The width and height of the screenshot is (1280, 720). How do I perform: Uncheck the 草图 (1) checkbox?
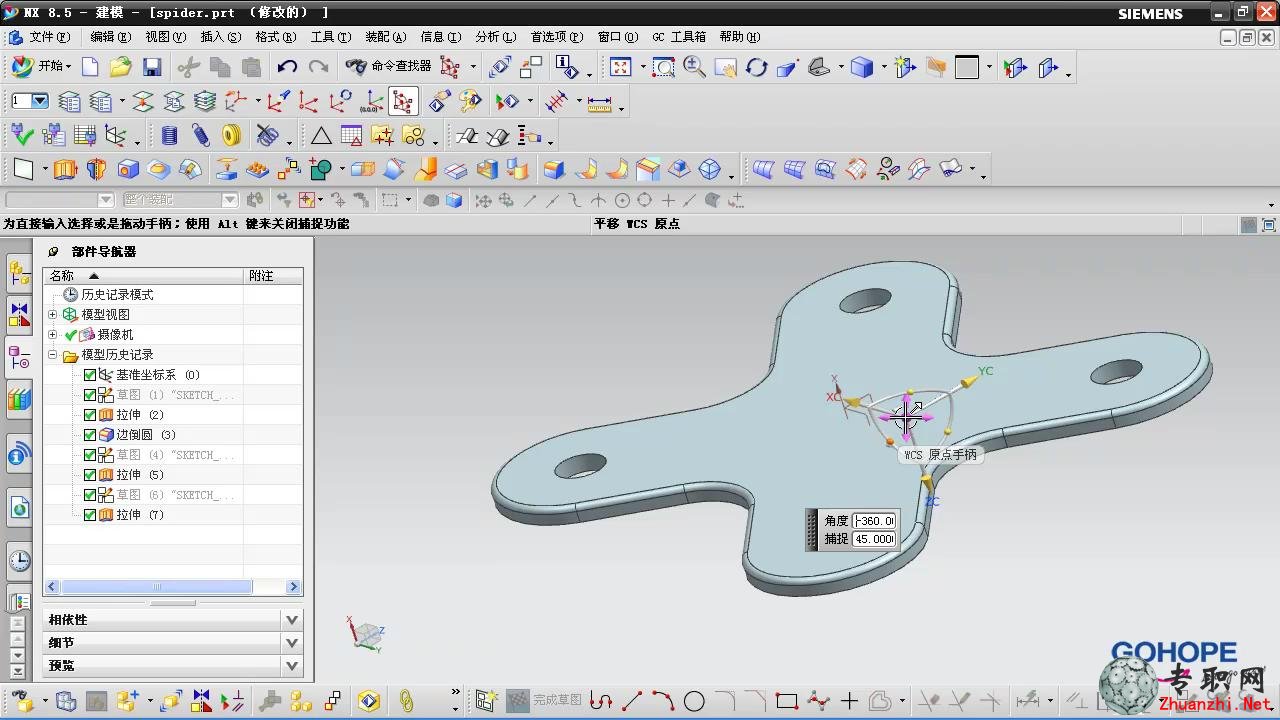click(x=90, y=395)
